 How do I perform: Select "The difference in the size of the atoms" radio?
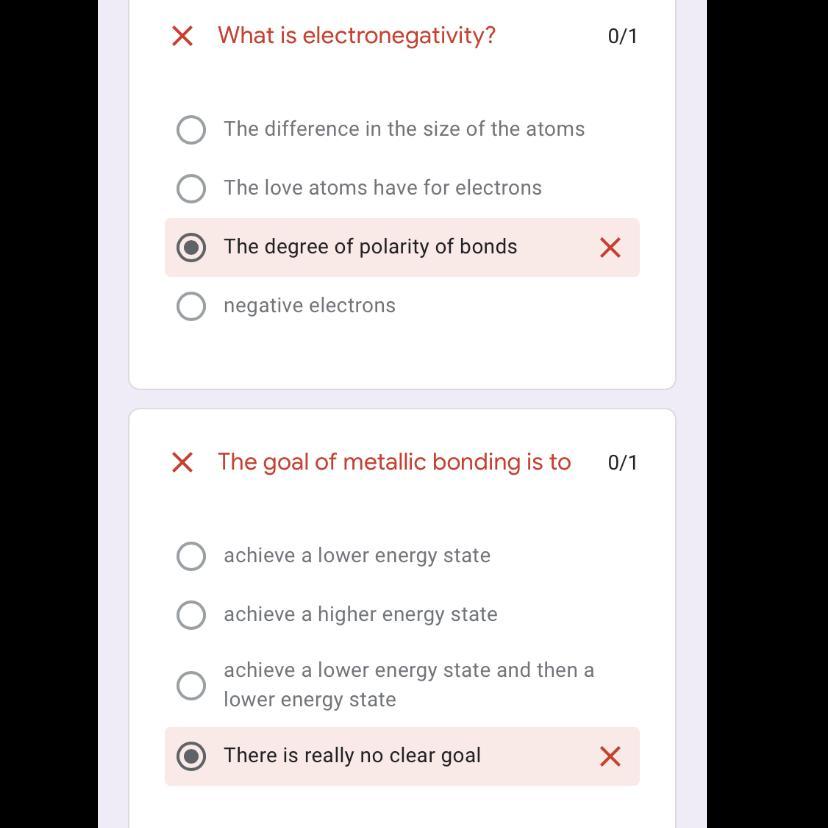(x=191, y=130)
